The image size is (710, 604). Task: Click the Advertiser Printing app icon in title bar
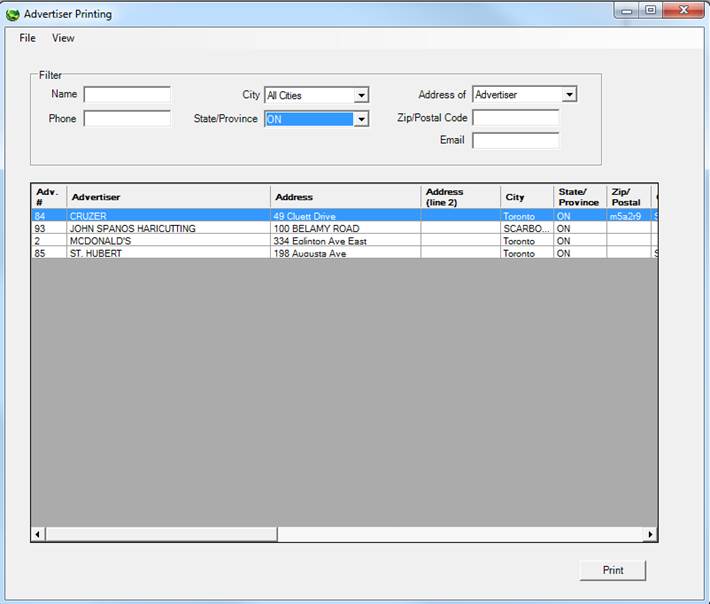(13, 14)
